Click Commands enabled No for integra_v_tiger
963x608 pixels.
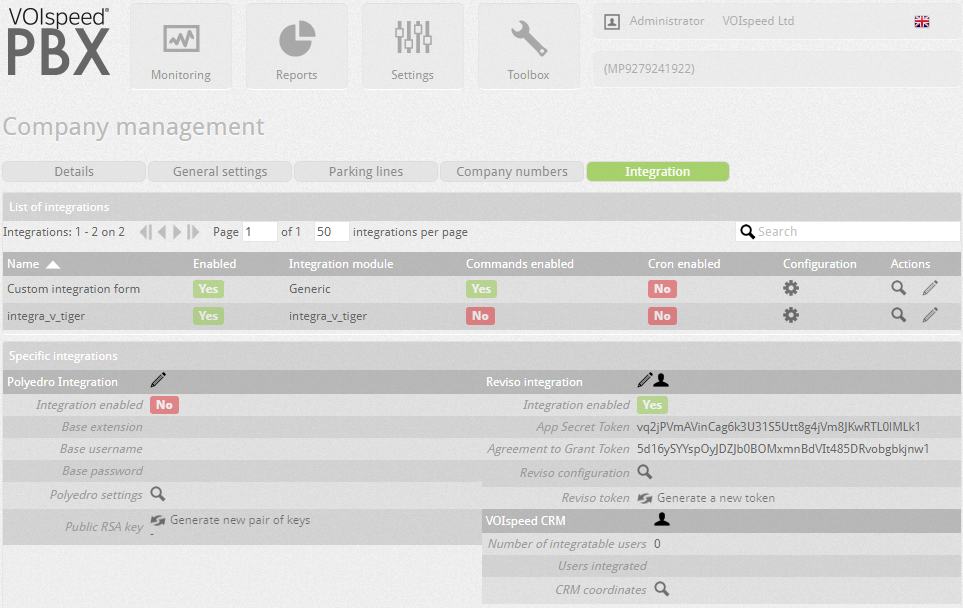pos(480,316)
